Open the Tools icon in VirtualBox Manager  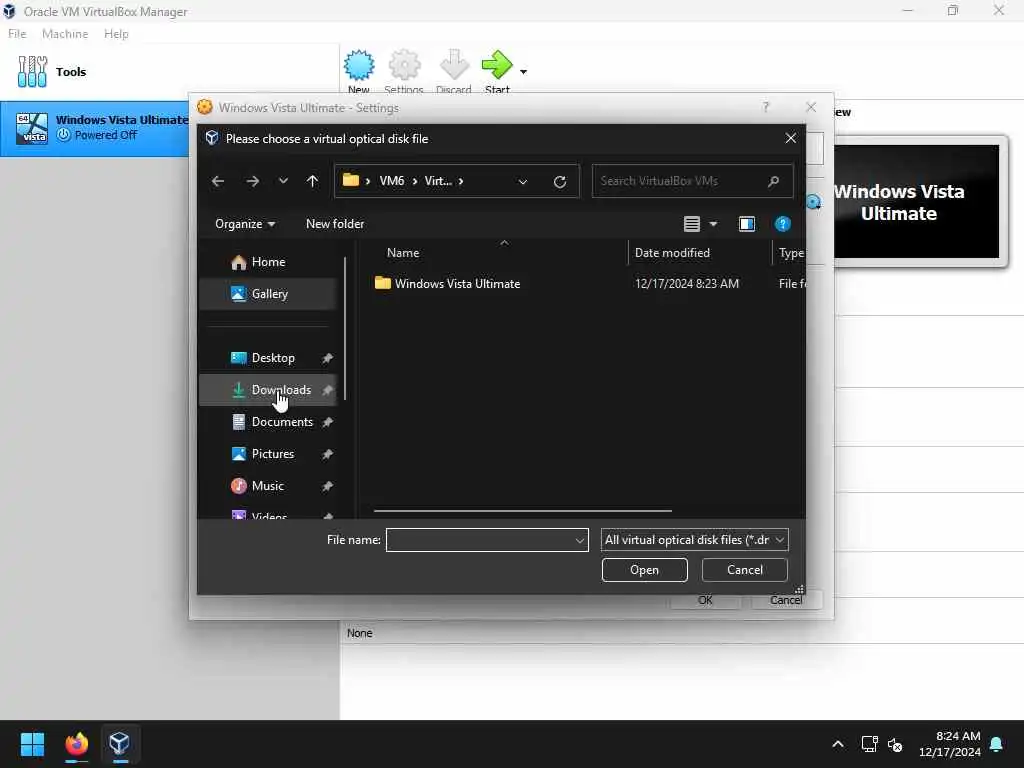[32, 71]
